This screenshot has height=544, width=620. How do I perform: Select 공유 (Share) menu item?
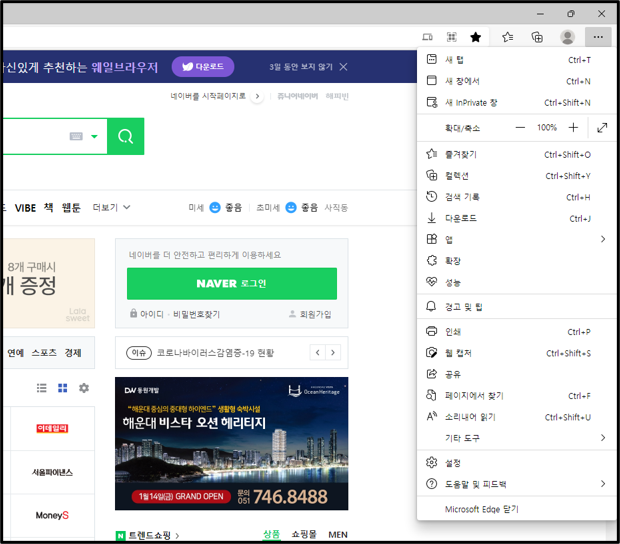[x=516, y=374]
